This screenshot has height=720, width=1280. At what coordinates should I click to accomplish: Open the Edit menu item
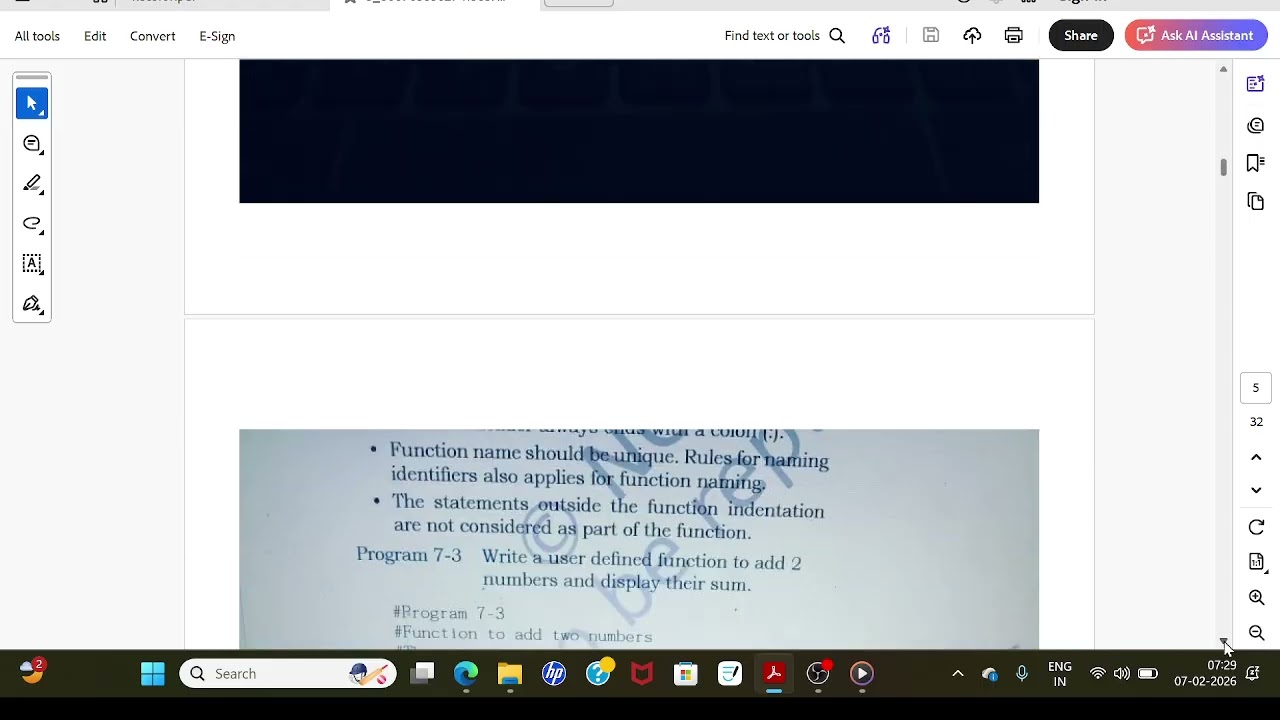point(95,36)
